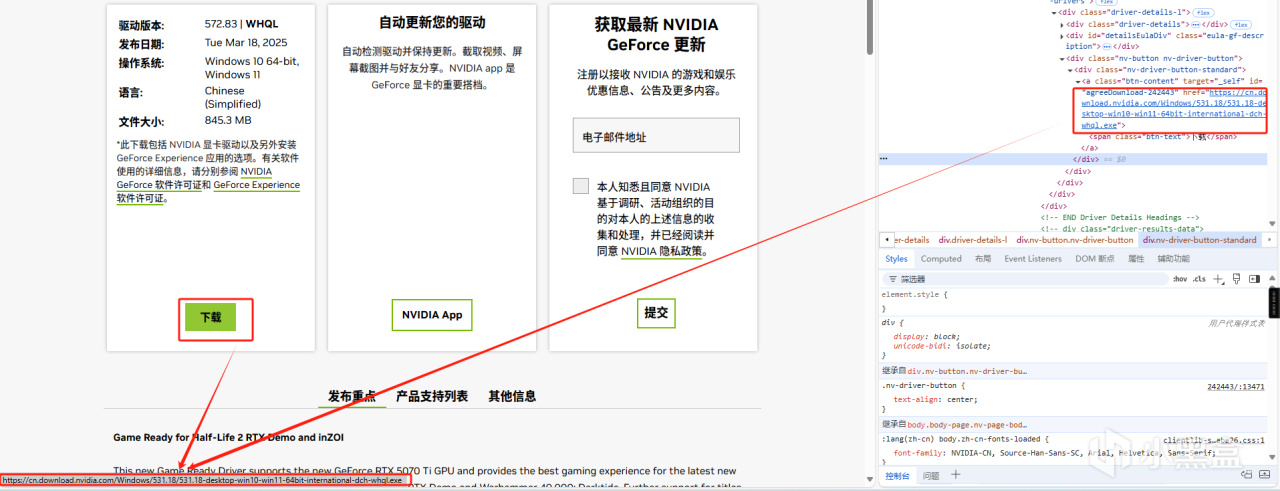Open the 布局 layout tab in DevTools

983,259
